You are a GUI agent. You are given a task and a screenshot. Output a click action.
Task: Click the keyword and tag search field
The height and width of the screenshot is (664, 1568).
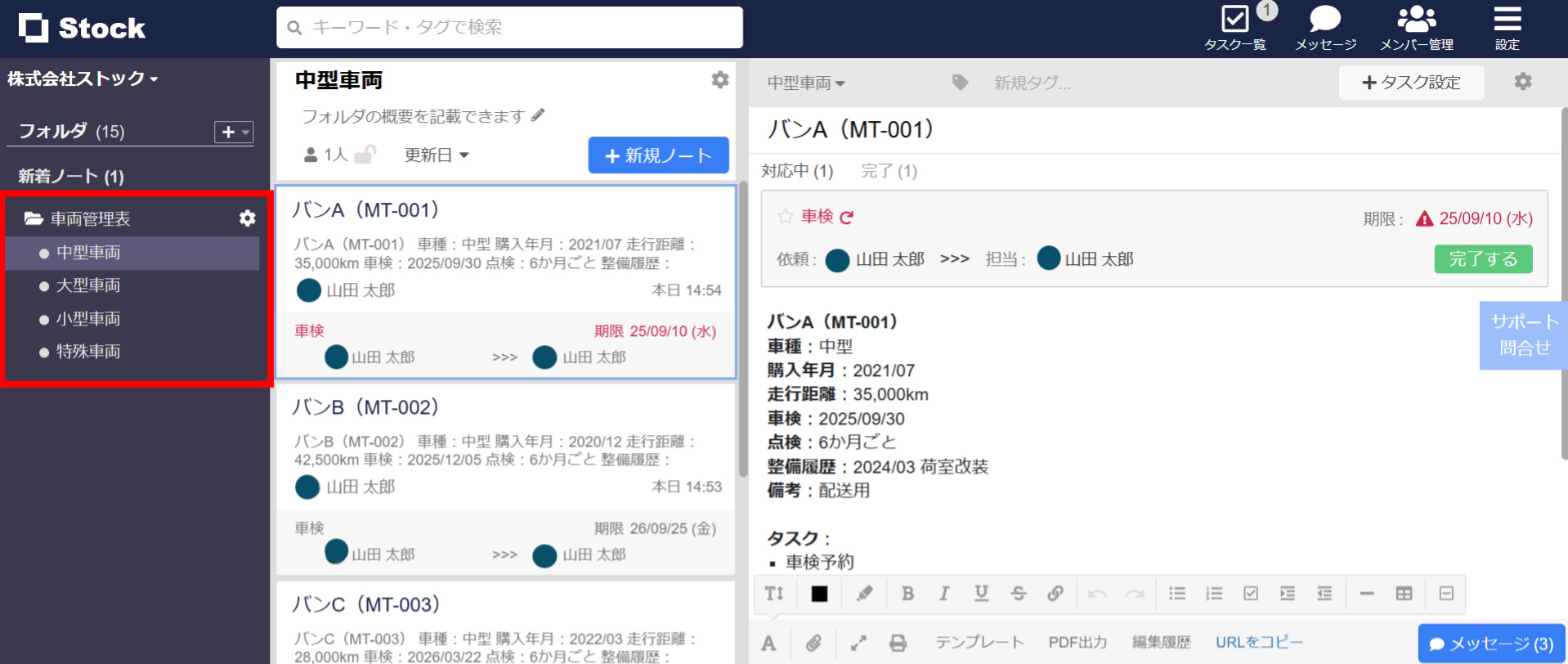click(x=509, y=27)
